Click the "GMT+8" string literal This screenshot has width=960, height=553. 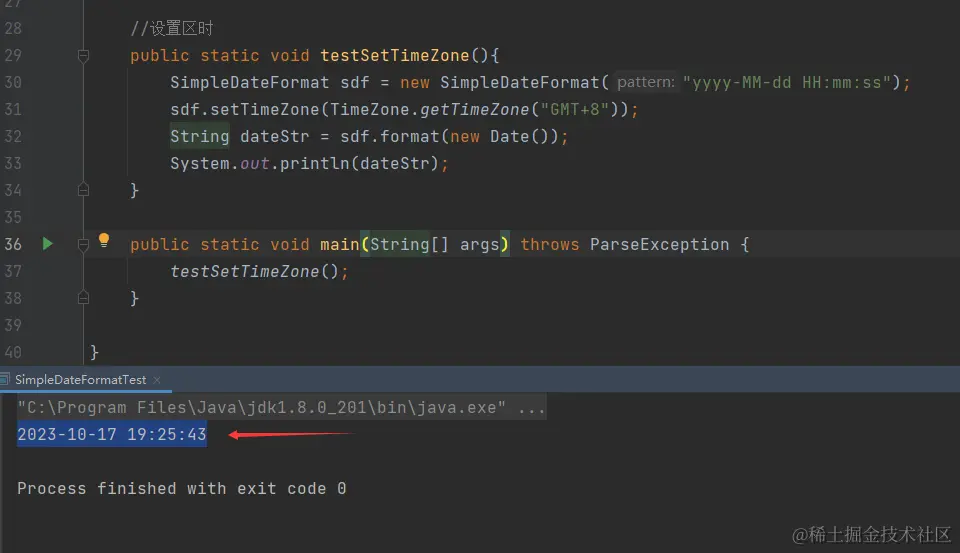pos(575,110)
